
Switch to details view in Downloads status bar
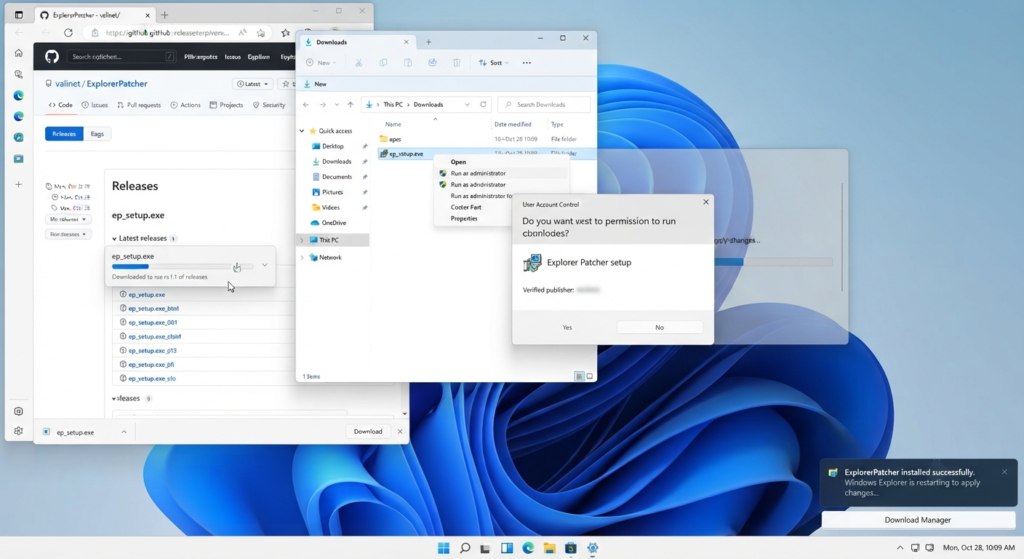[x=579, y=376]
